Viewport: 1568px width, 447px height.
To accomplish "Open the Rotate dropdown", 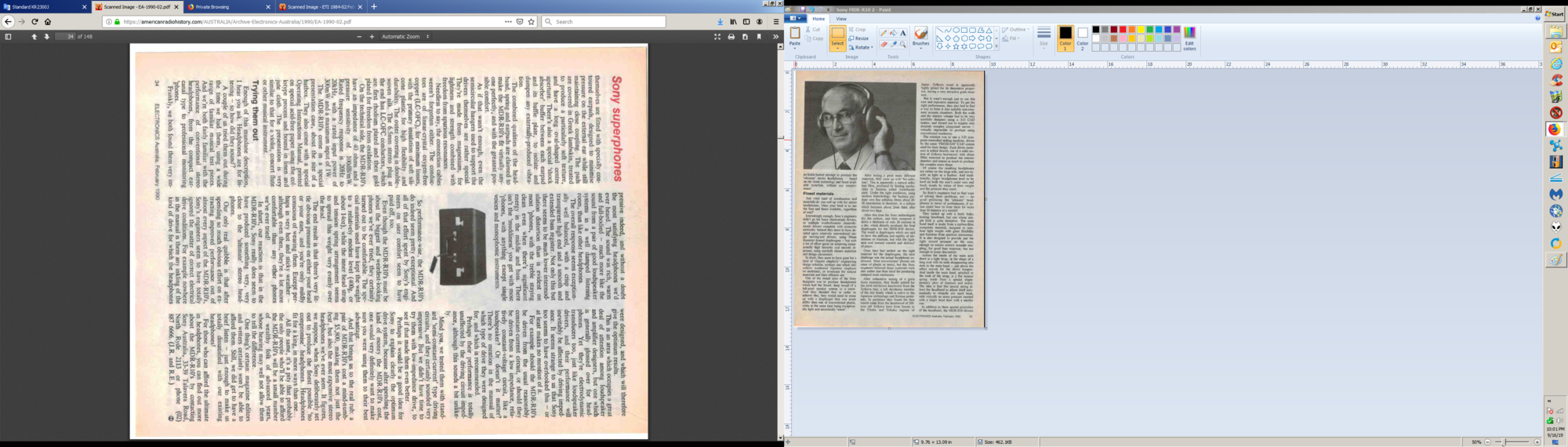I will (862, 47).
